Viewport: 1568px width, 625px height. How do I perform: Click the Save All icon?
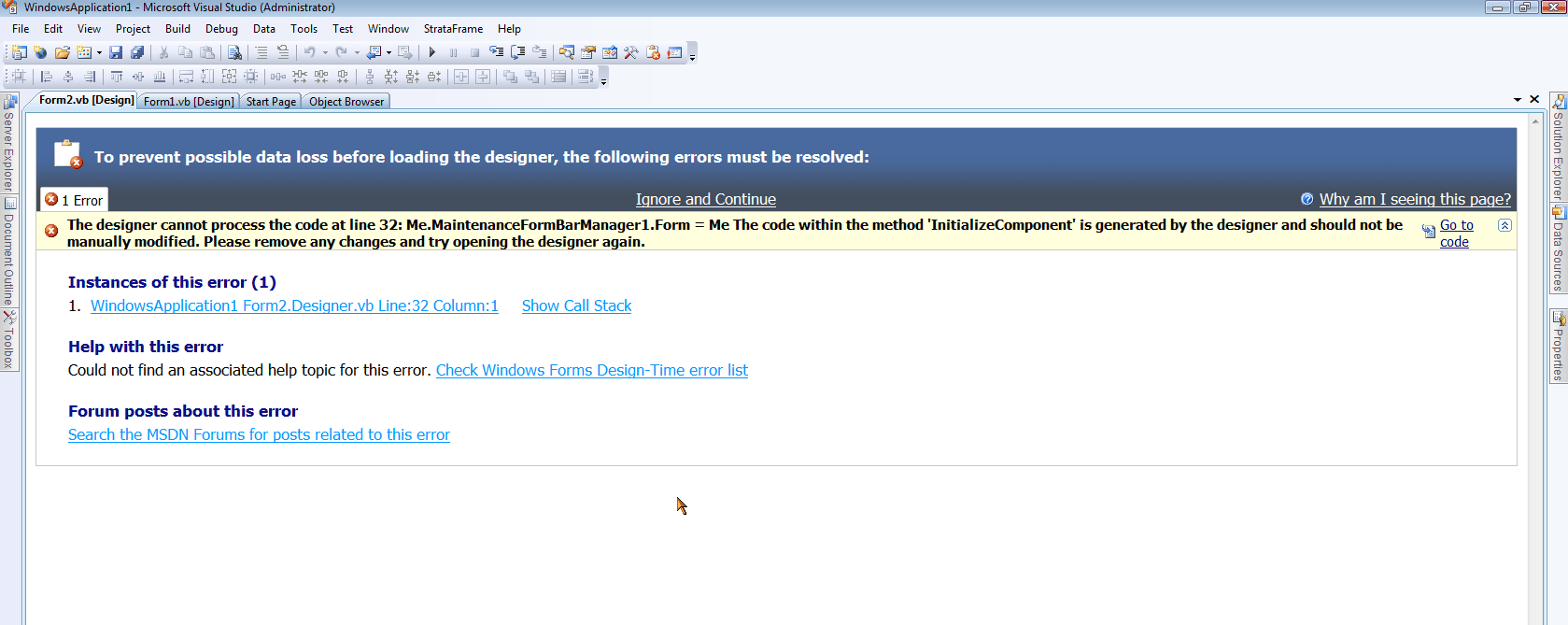[137, 52]
